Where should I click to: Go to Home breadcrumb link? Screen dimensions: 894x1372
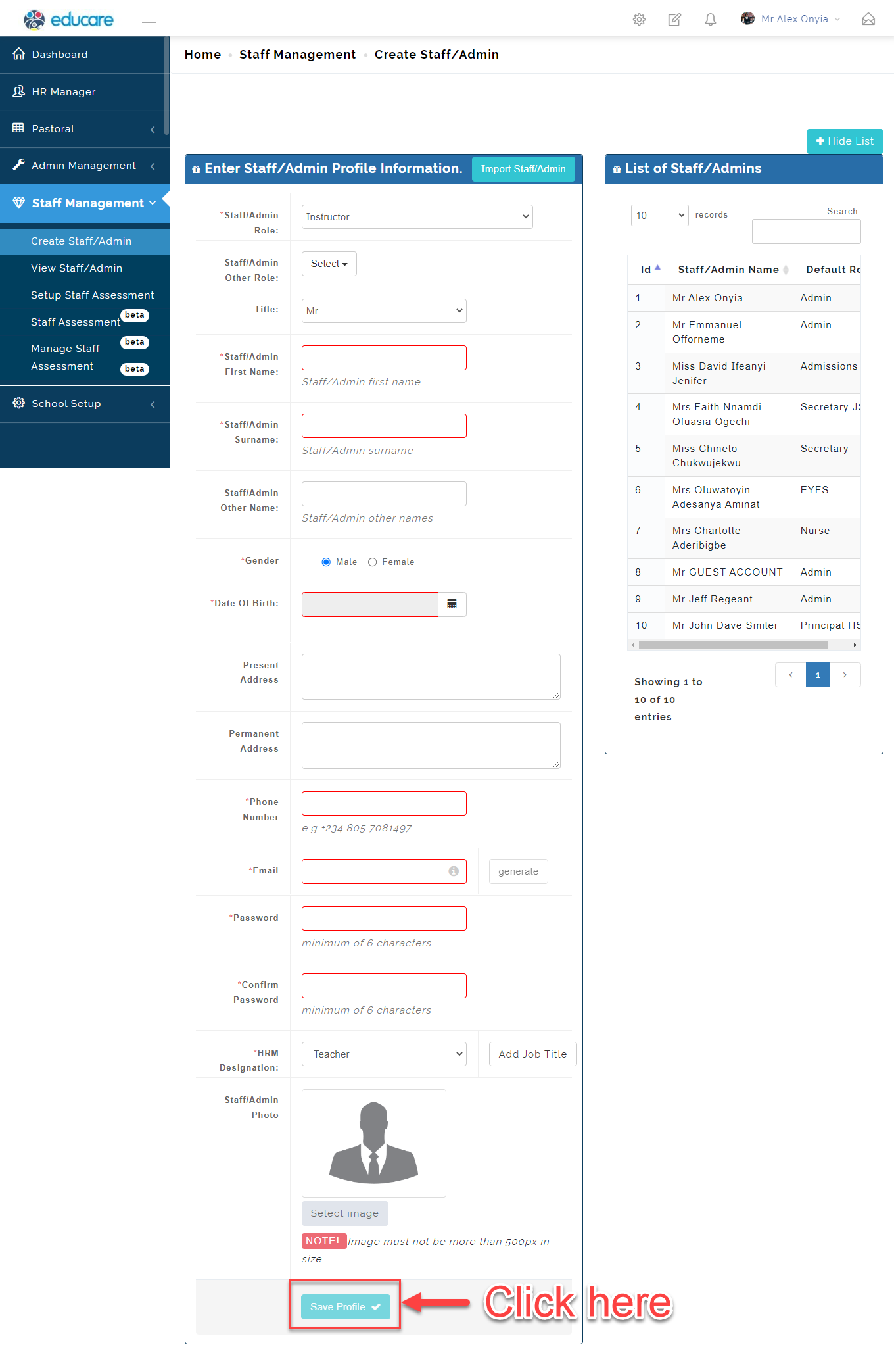point(202,54)
